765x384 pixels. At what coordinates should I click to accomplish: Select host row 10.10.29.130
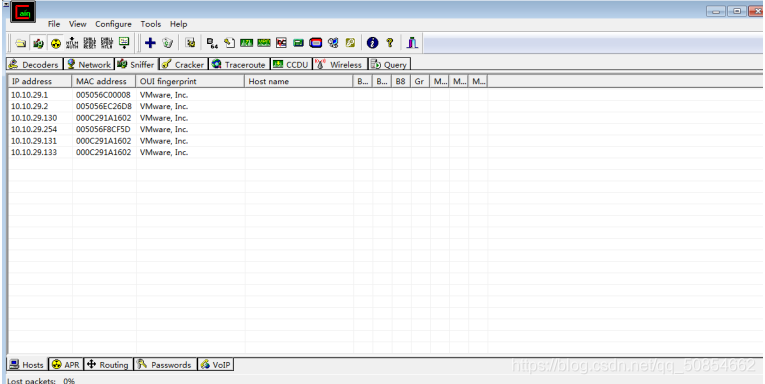[248, 118]
